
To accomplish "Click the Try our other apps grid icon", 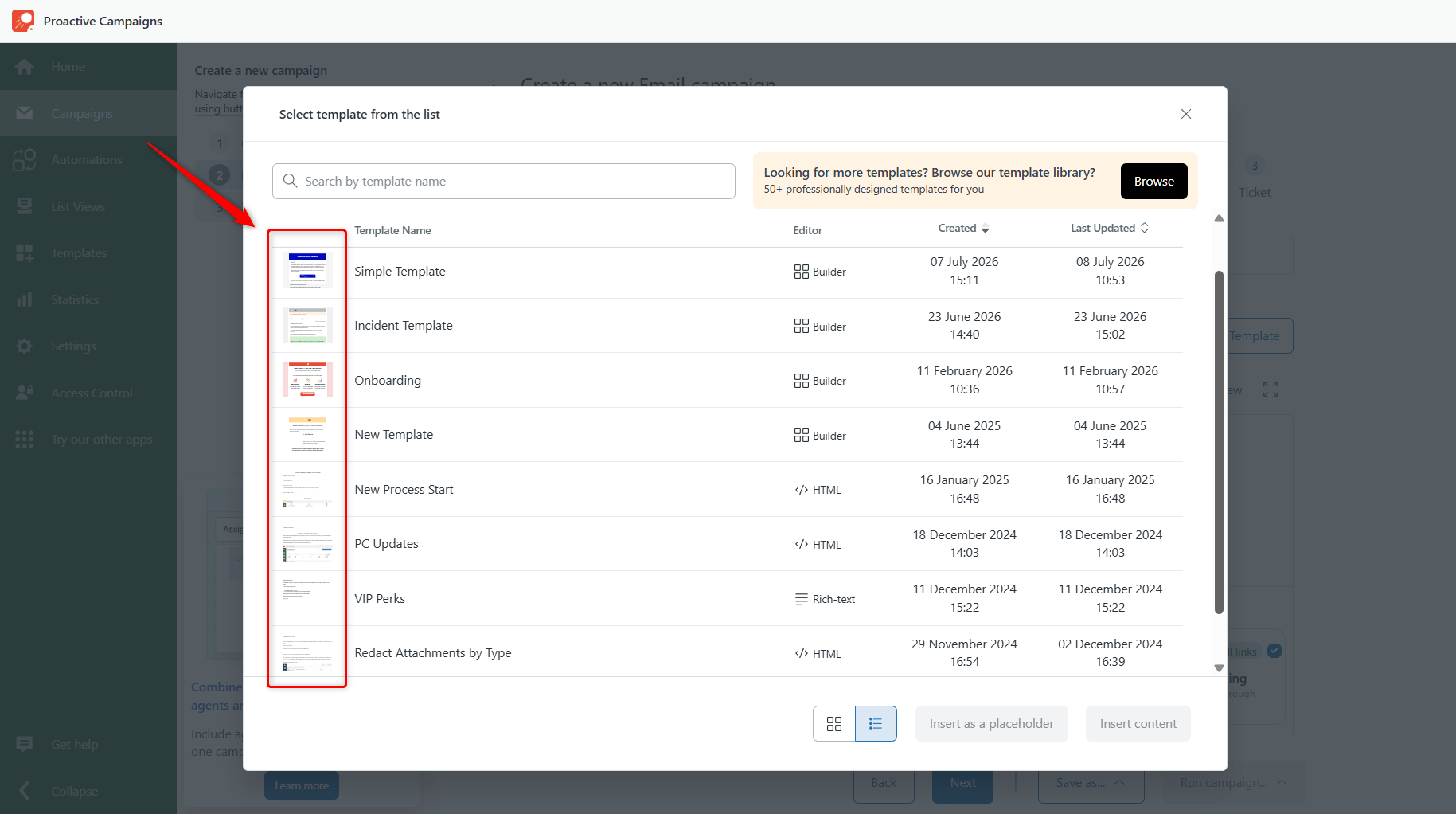I will (25, 440).
